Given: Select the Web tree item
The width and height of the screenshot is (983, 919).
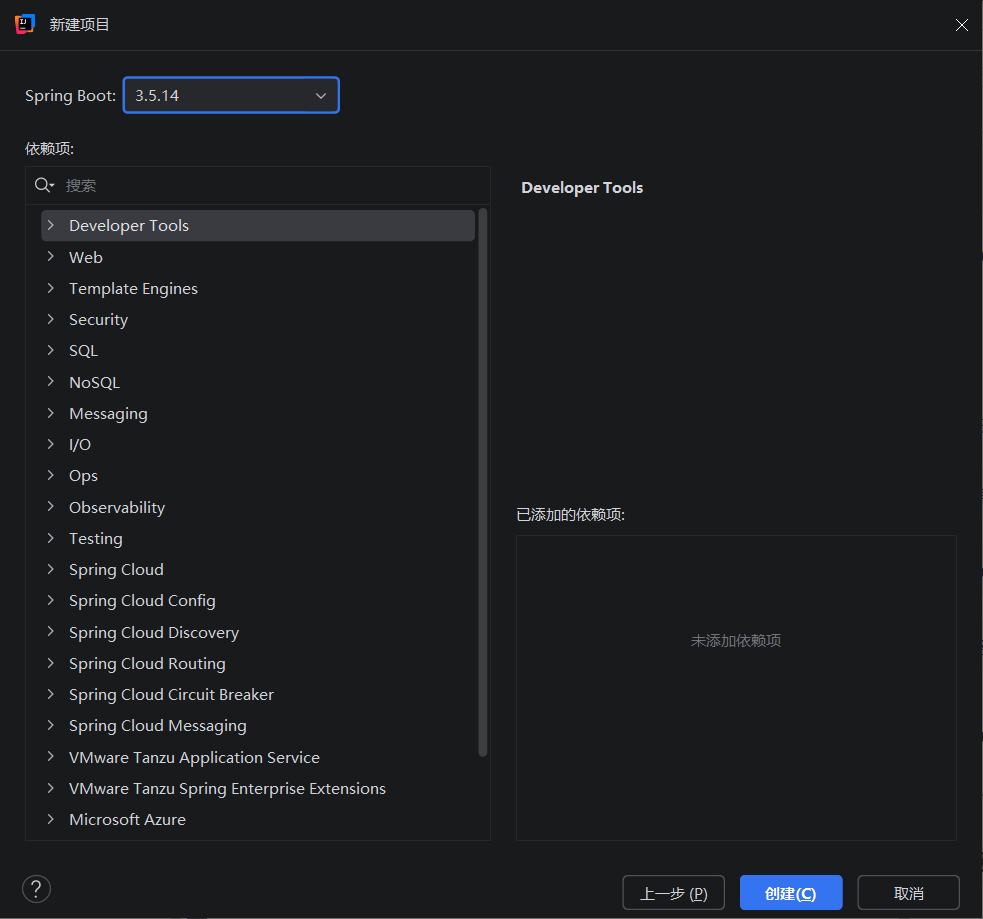Looking at the screenshot, I should pyautogui.click(x=85, y=257).
